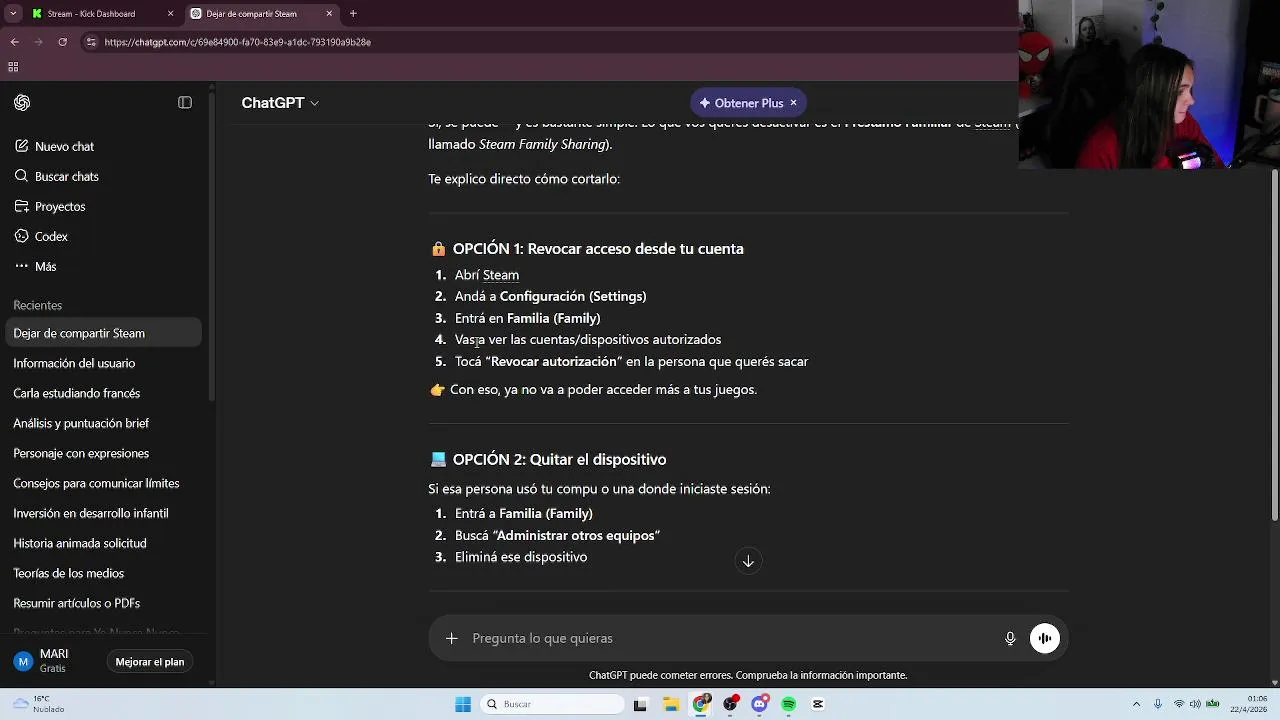Go back in the browser
Viewport: 1280px width, 720px height.
point(14,42)
